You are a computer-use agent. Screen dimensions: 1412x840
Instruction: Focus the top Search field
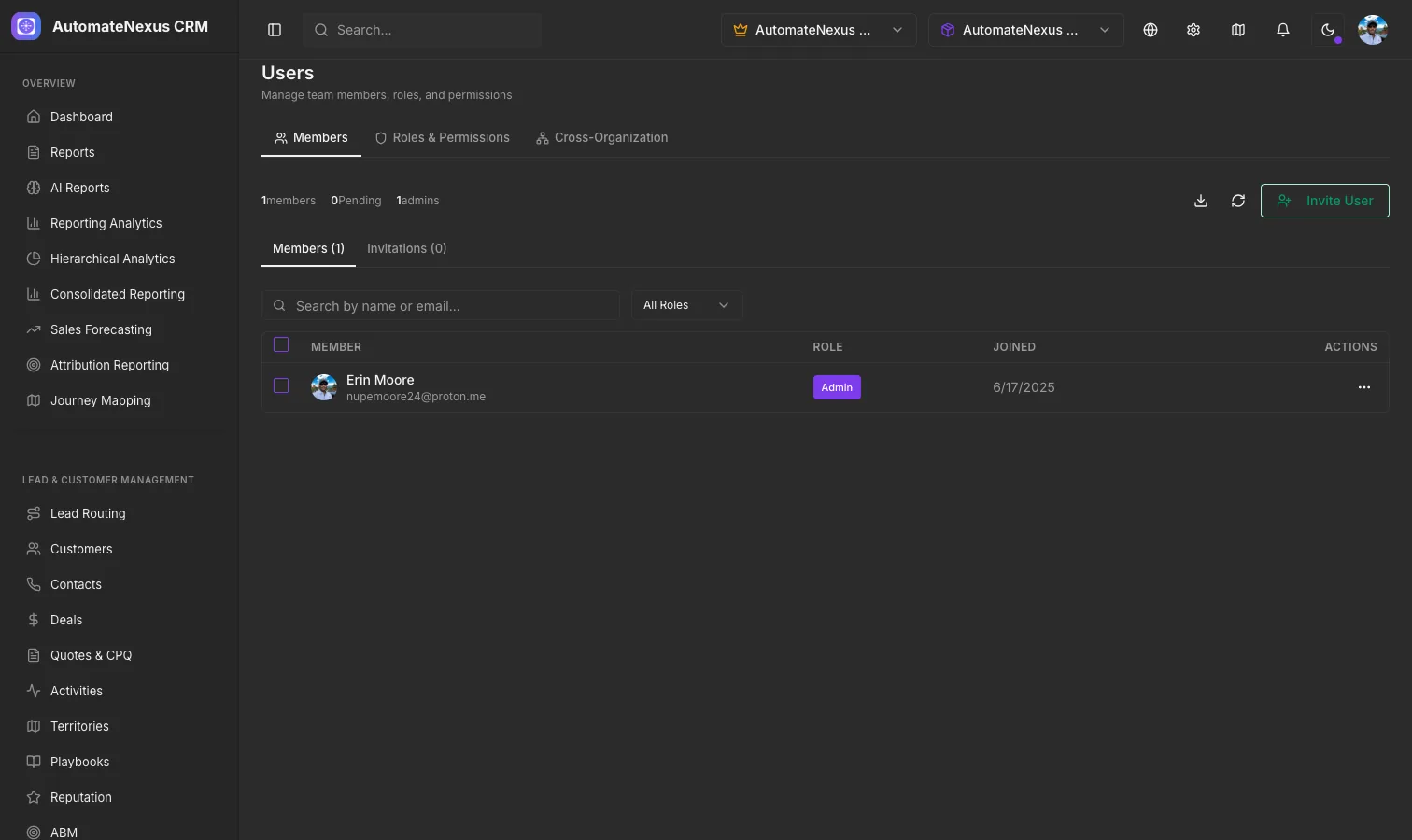(x=422, y=30)
